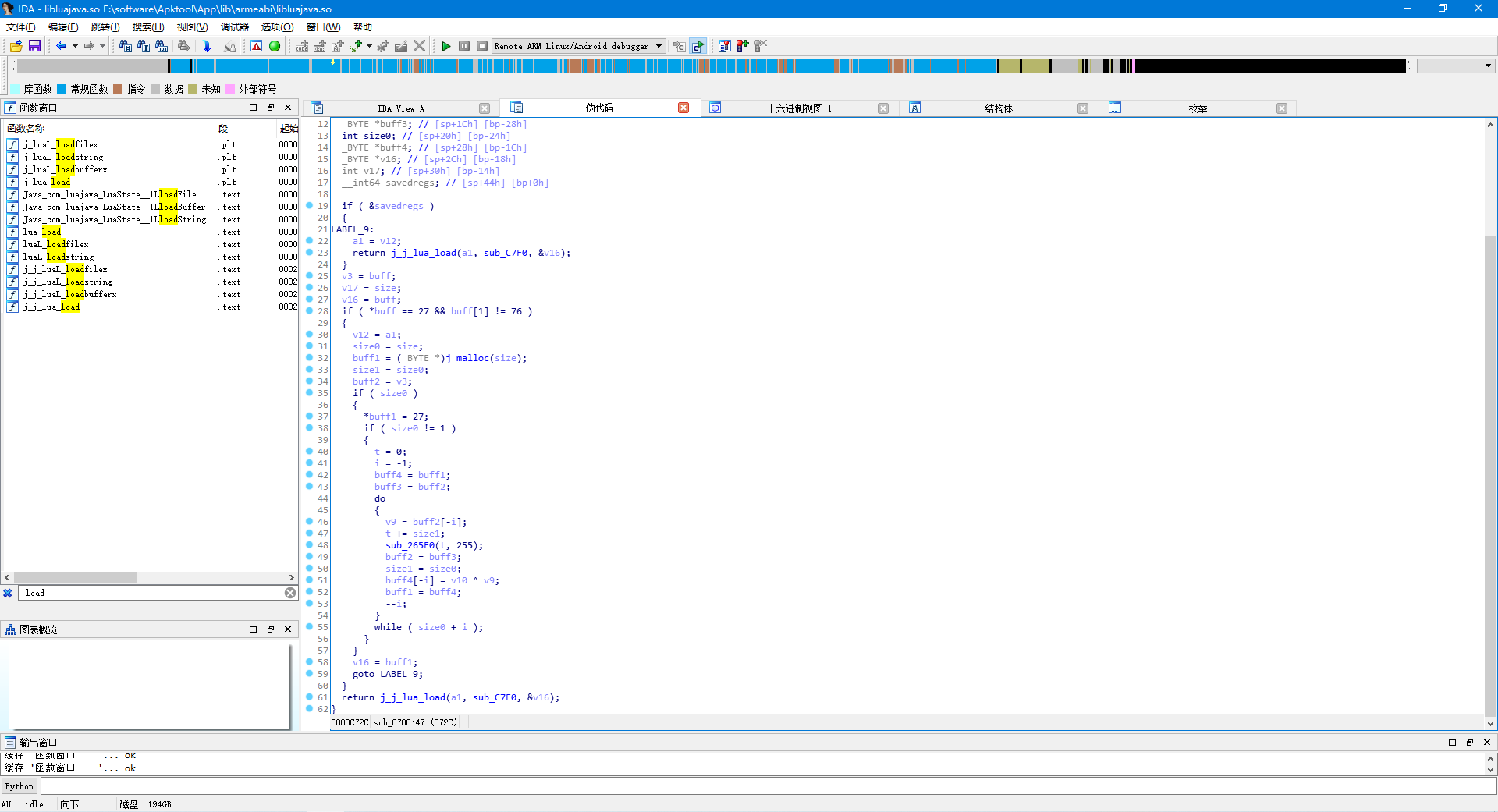Click the jump to address blue arrow icon
Viewport: 1498px width, 812px height.
207,46
